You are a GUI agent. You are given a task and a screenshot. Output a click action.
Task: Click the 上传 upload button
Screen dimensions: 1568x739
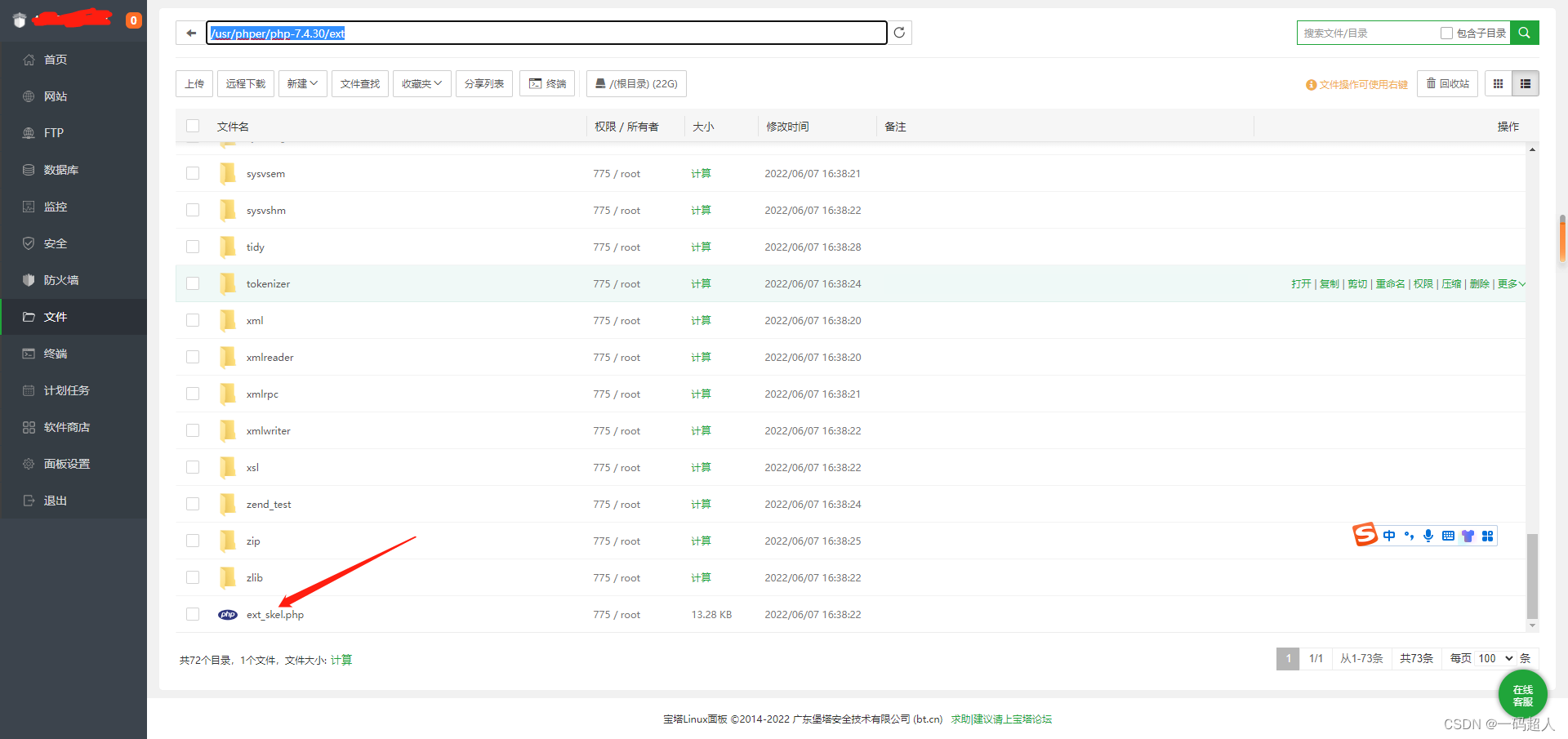194,83
